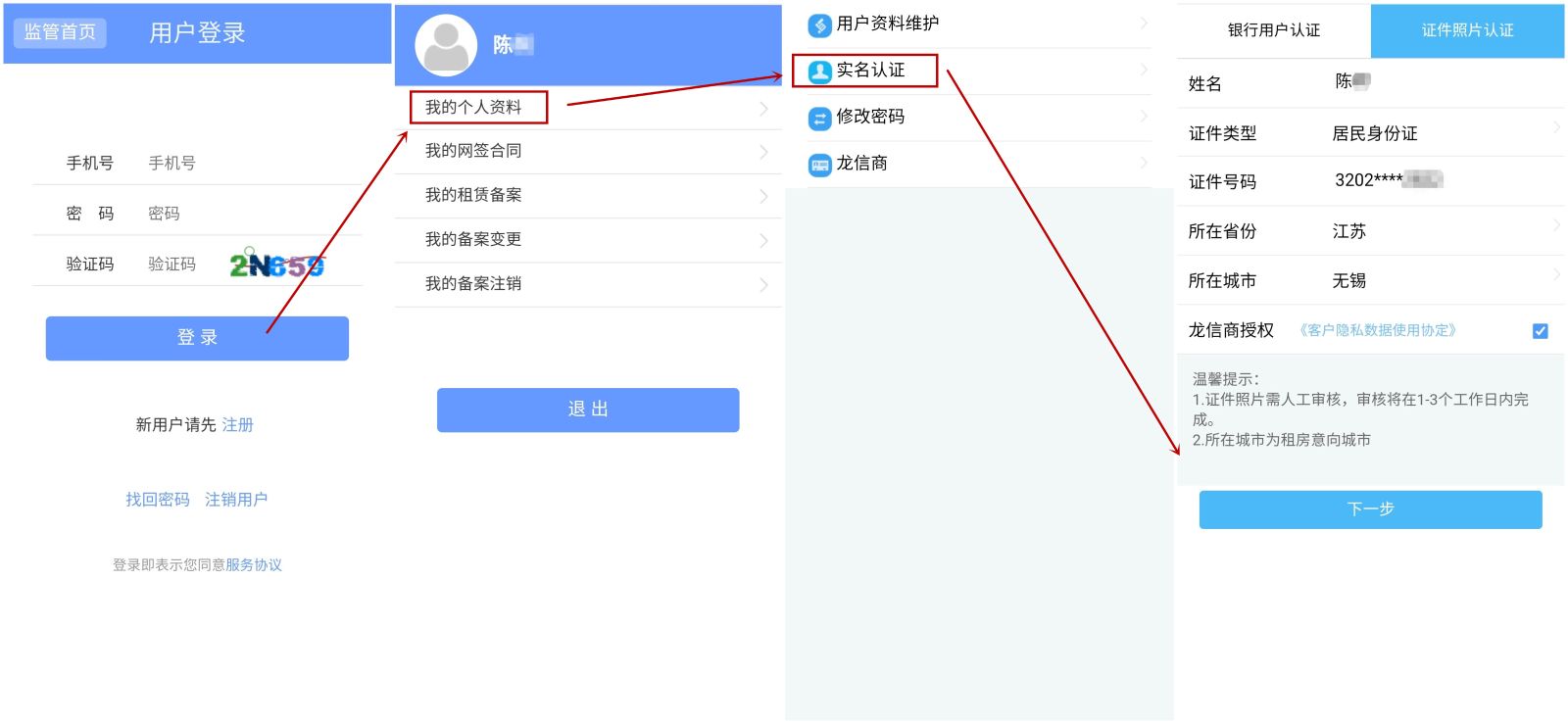Viewport: 1568px width, 724px height.
Task: Open the 所在省份 selector arrow
Action: coord(1556,225)
